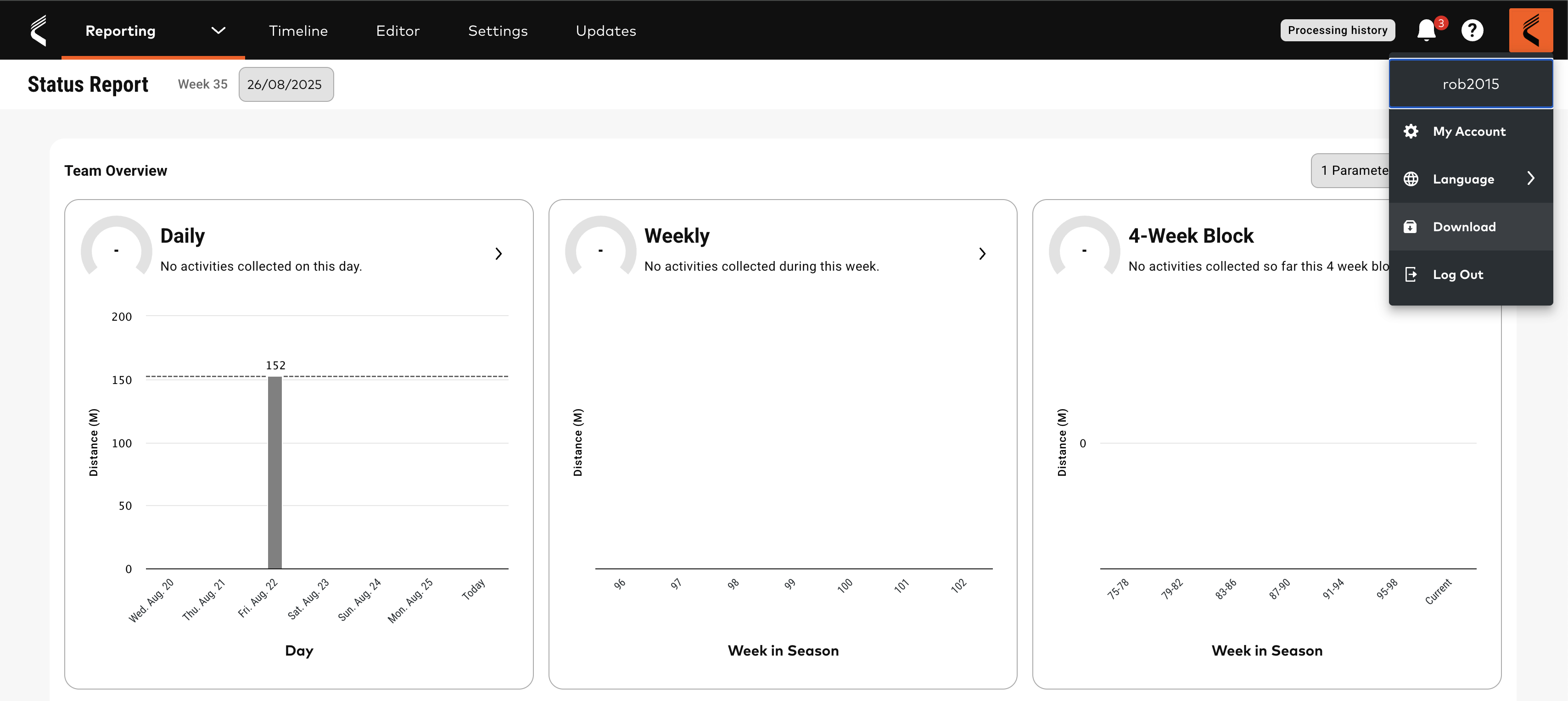Click the app logo in the top-left corner

[39, 29]
